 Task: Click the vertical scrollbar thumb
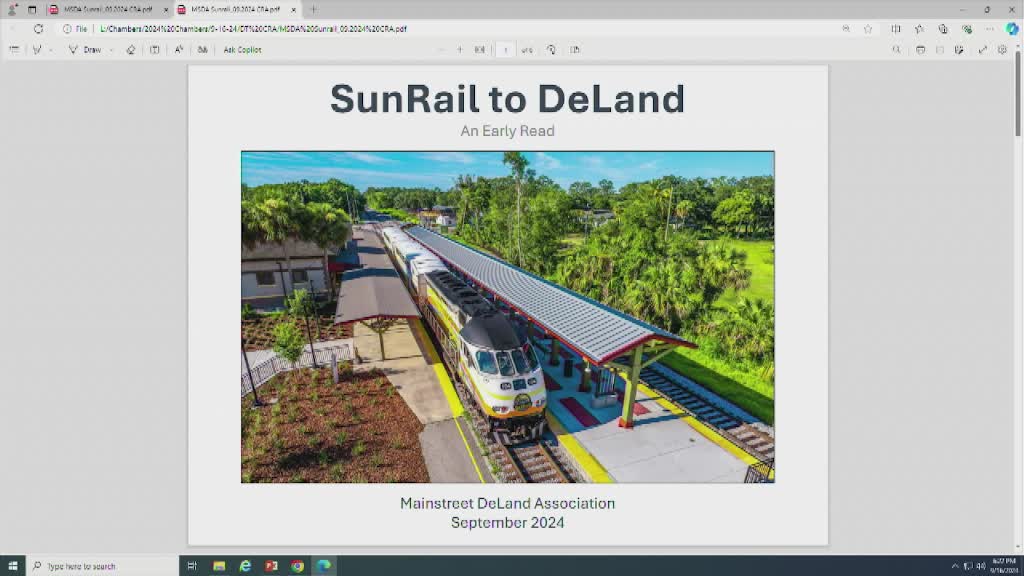coord(1017,94)
